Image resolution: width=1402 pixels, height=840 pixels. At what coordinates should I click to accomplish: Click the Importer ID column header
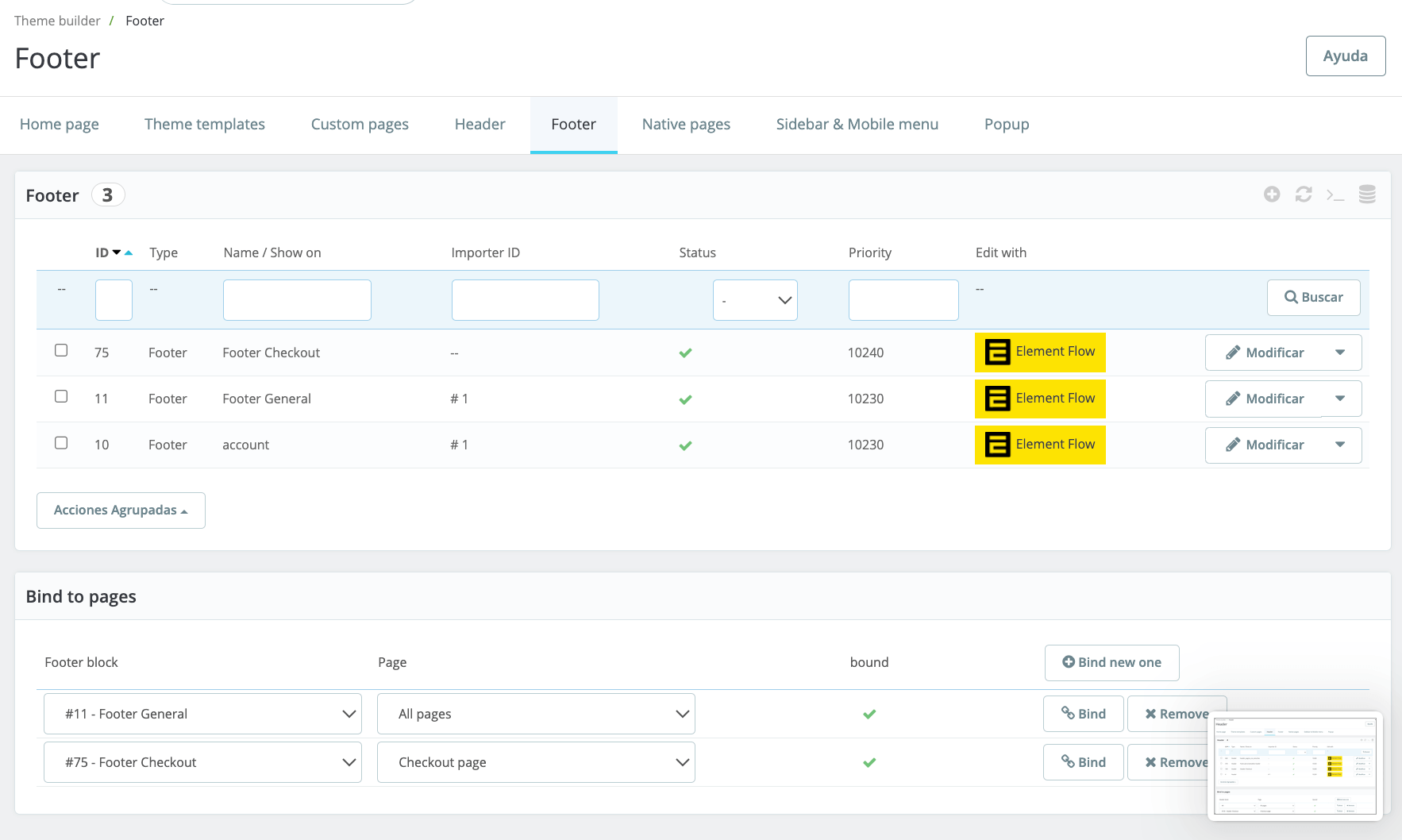tap(485, 252)
